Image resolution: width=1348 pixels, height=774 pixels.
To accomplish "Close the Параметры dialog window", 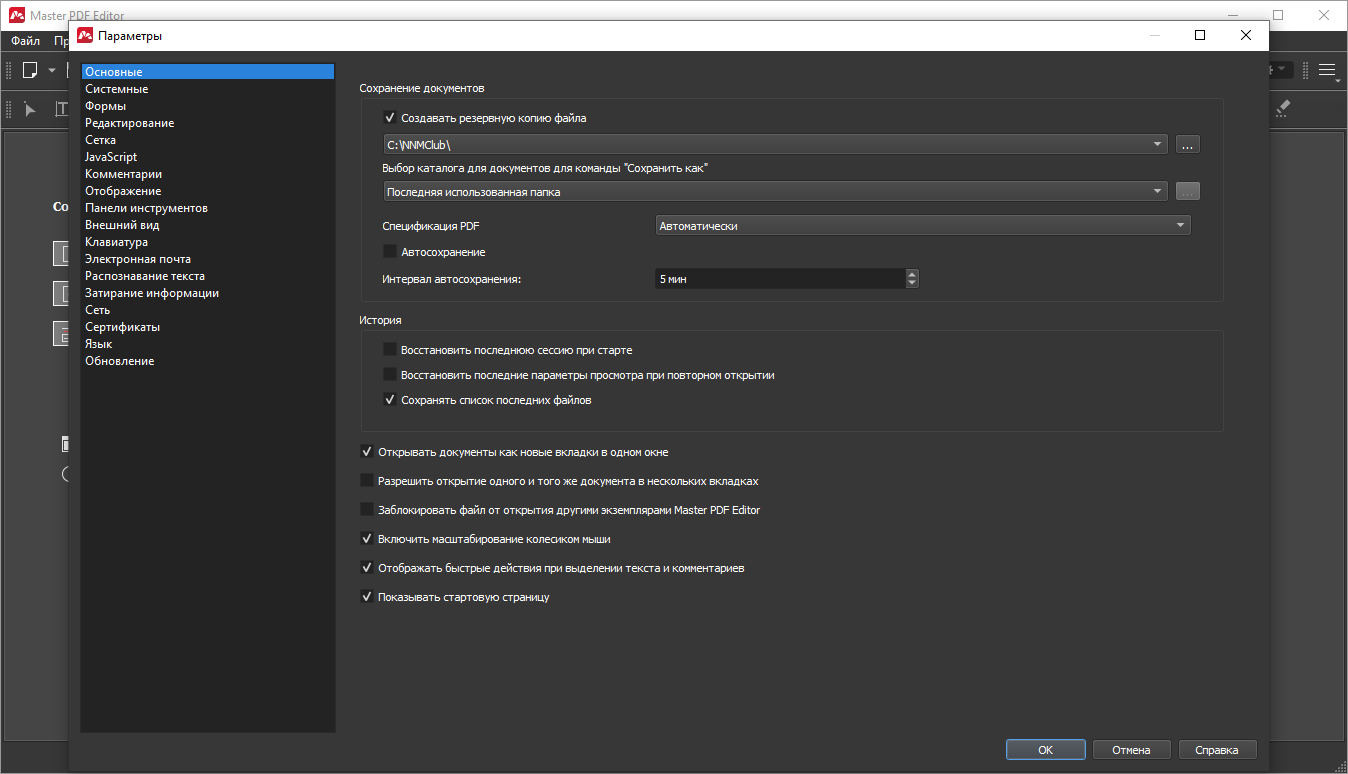I will pos(1245,35).
